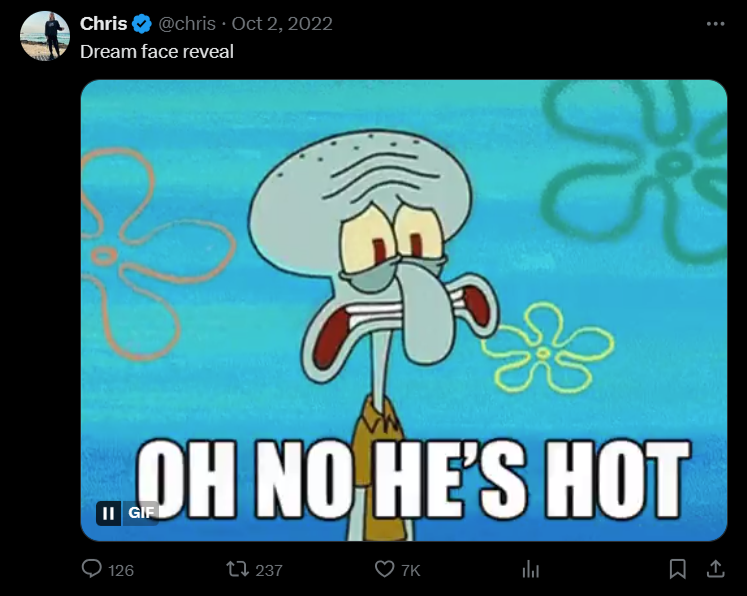Like the post with the heart icon
The height and width of the screenshot is (596, 747).
coord(384,569)
